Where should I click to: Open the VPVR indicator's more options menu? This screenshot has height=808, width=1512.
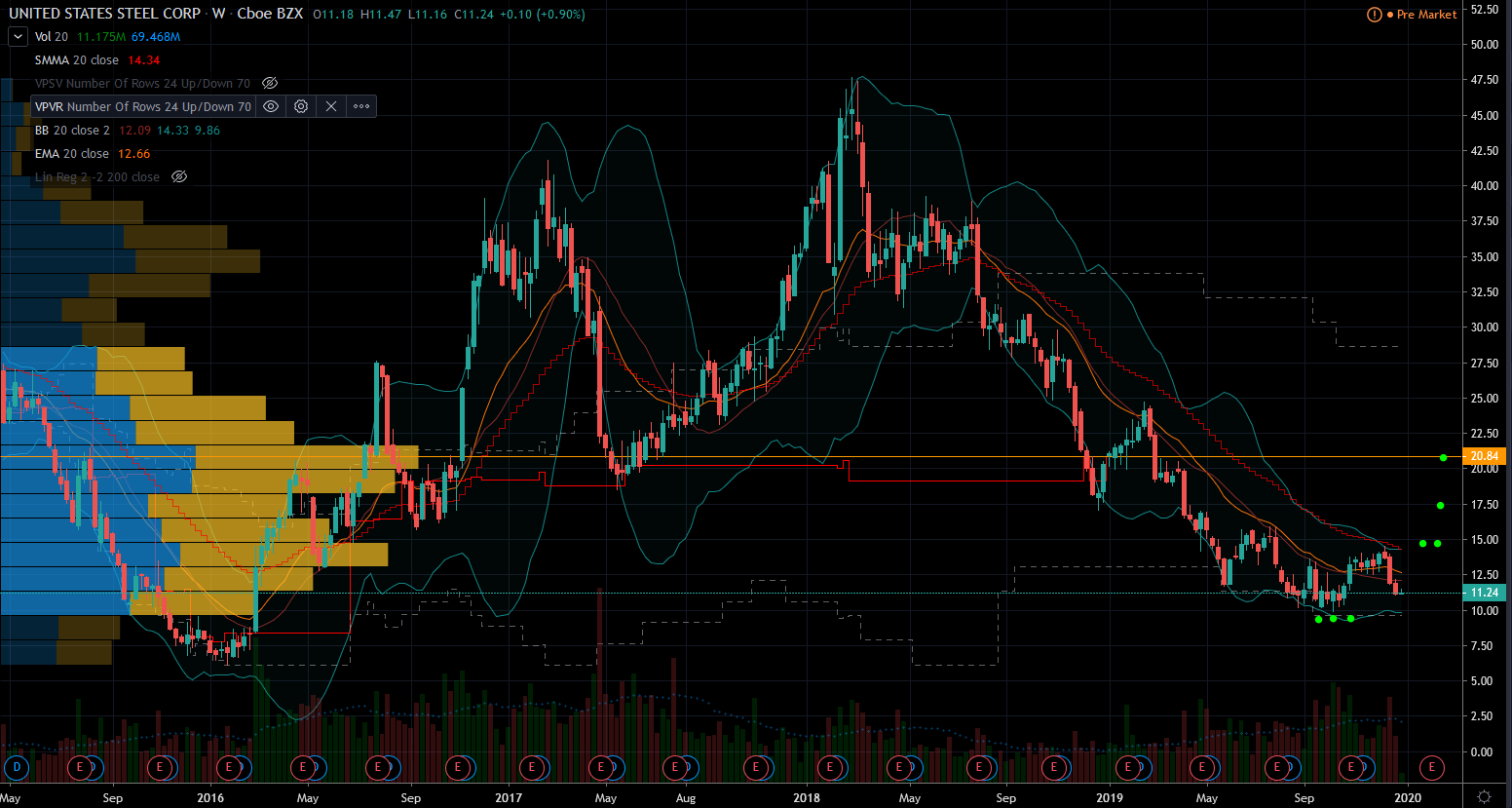(361, 106)
